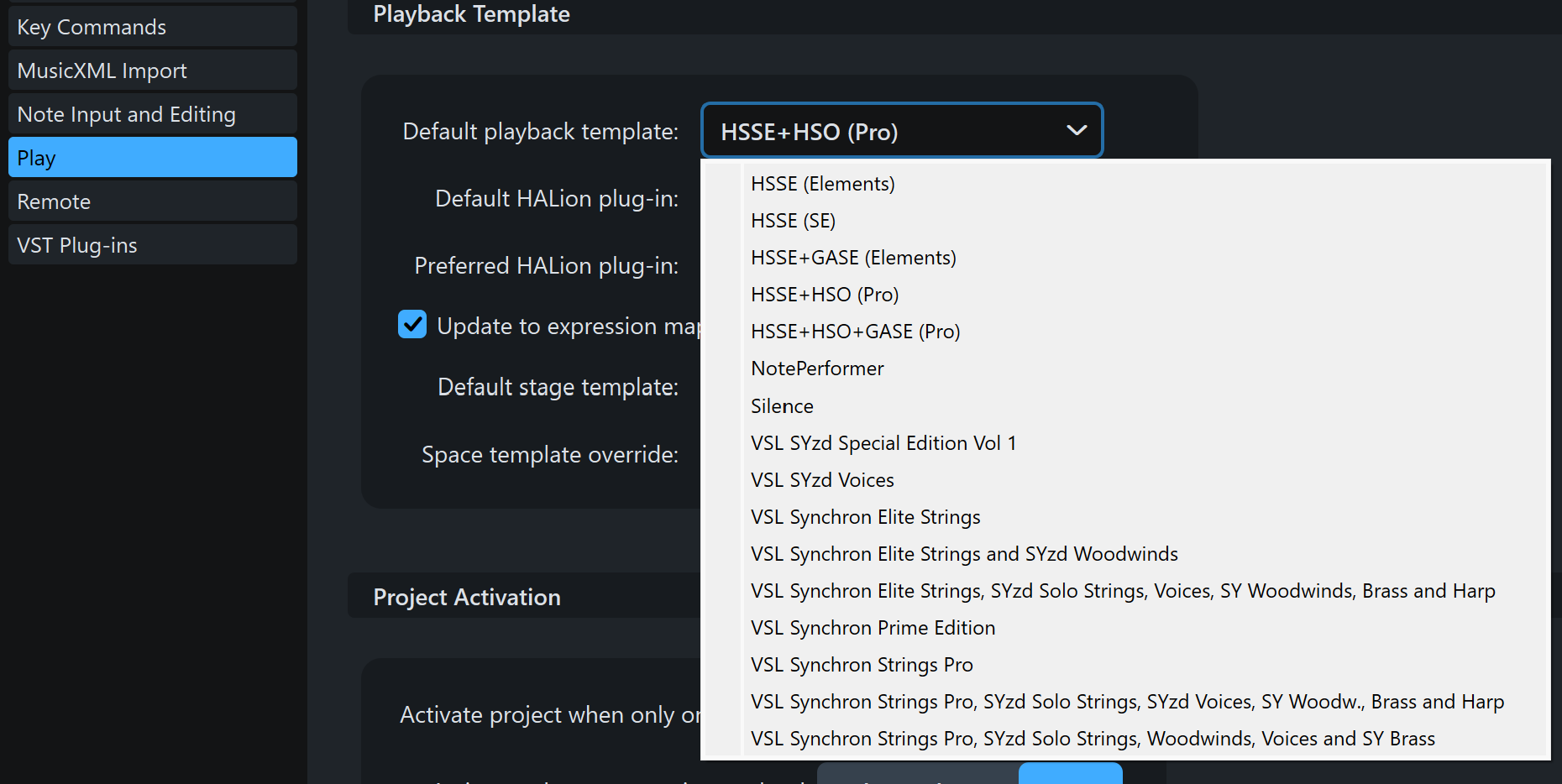
Task: Toggle Update to expression map checkbox
Action: 411,325
